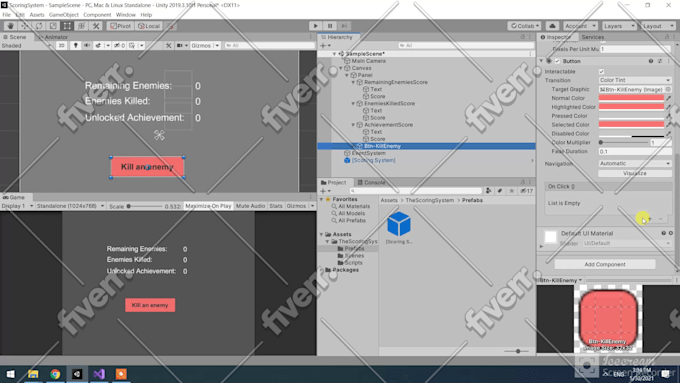Image resolution: width=680 pixels, height=383 pixels.
Task: Switch to the Scene tab
Action: coord(15,37)
